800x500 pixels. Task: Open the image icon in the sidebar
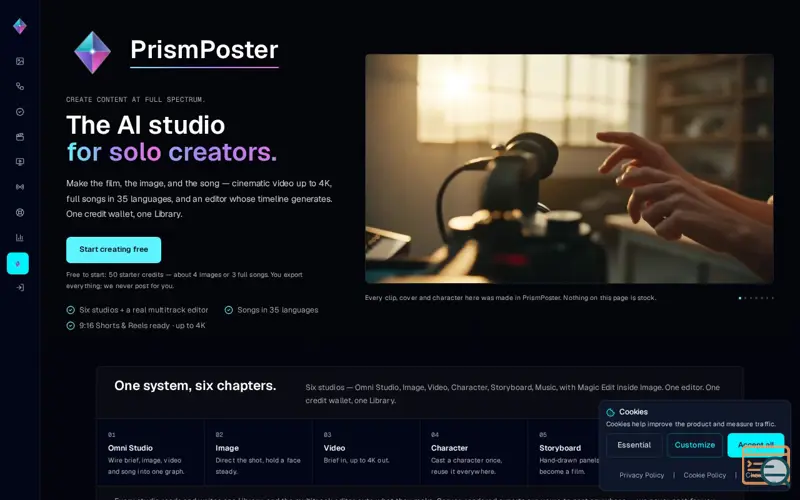click(20, 61)
